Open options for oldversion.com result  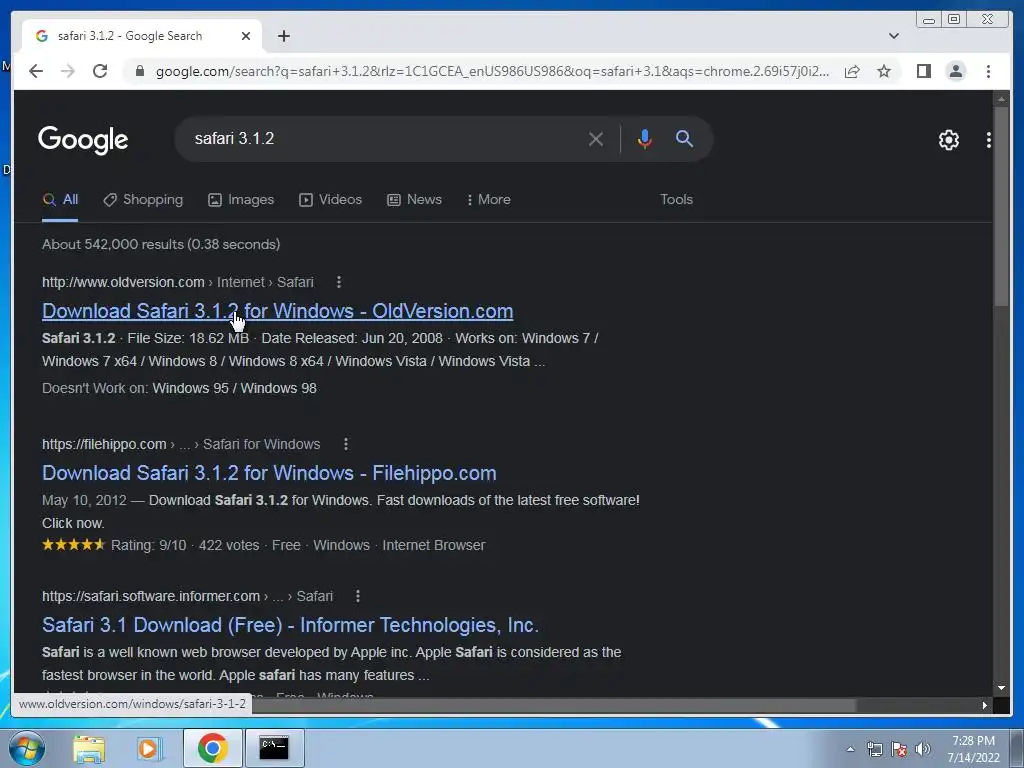[338, 282]
